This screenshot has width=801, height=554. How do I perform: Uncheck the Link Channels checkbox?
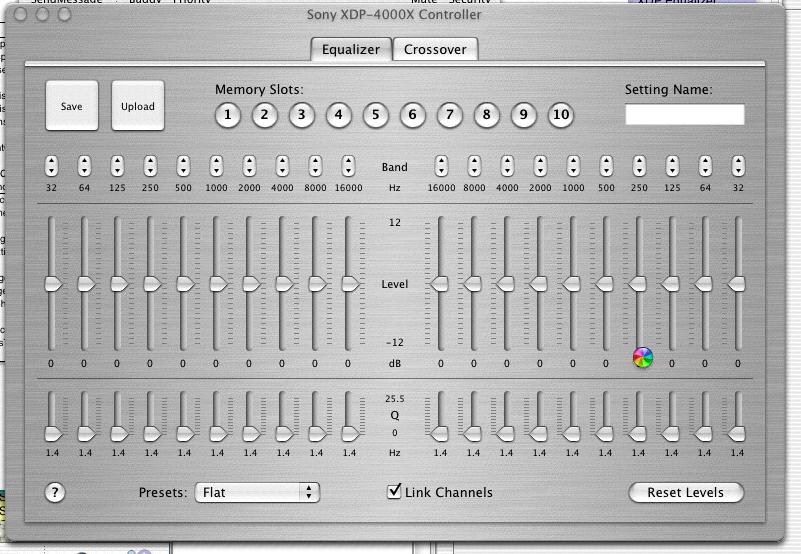tap(394, 491)
